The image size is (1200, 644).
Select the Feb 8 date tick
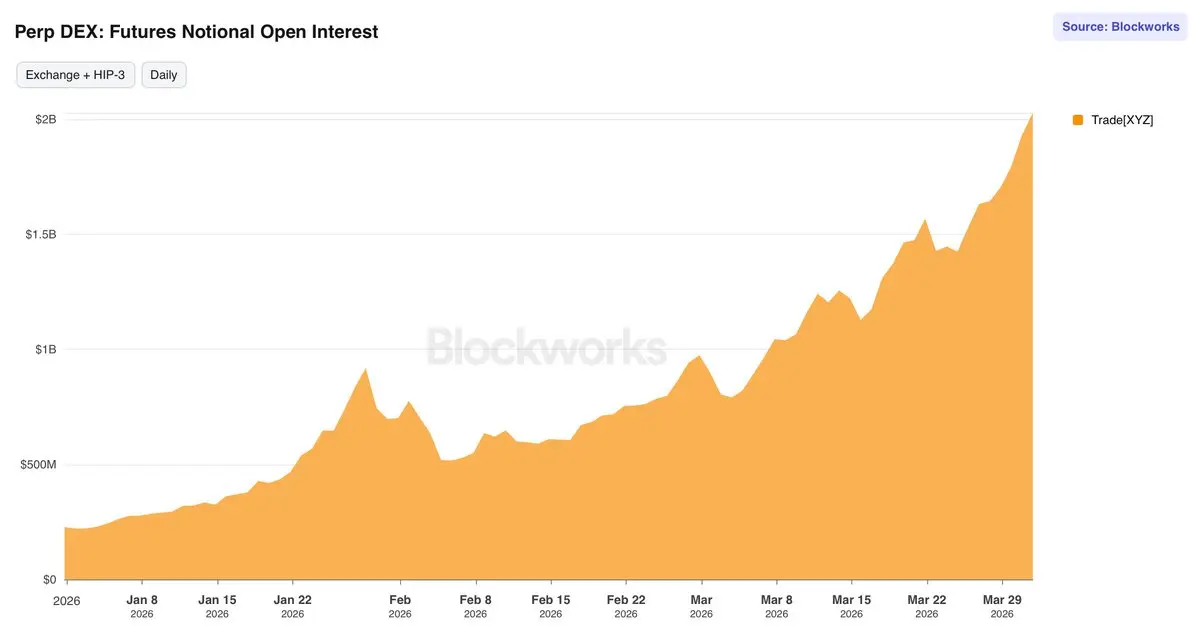click(476, 606)
